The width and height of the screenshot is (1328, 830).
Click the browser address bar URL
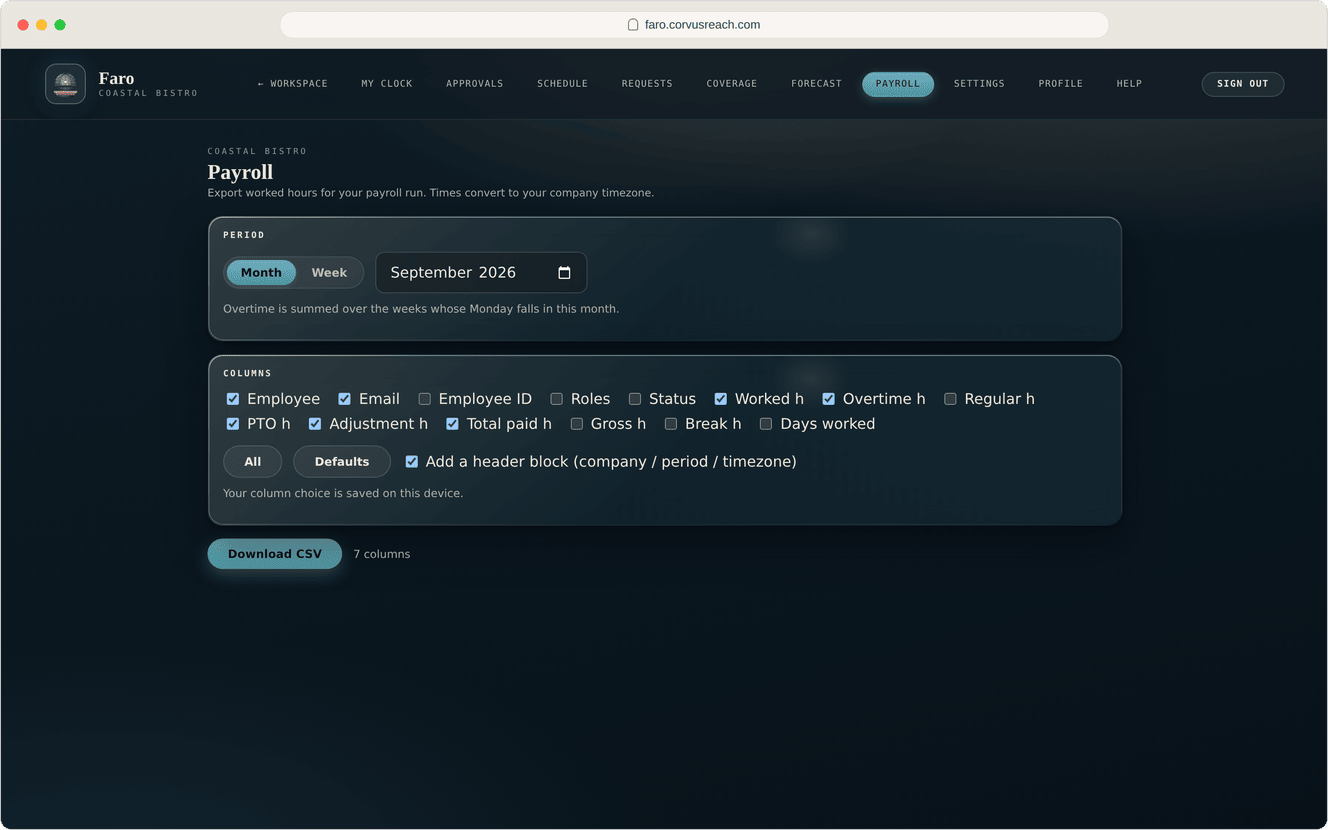[702, 25]
